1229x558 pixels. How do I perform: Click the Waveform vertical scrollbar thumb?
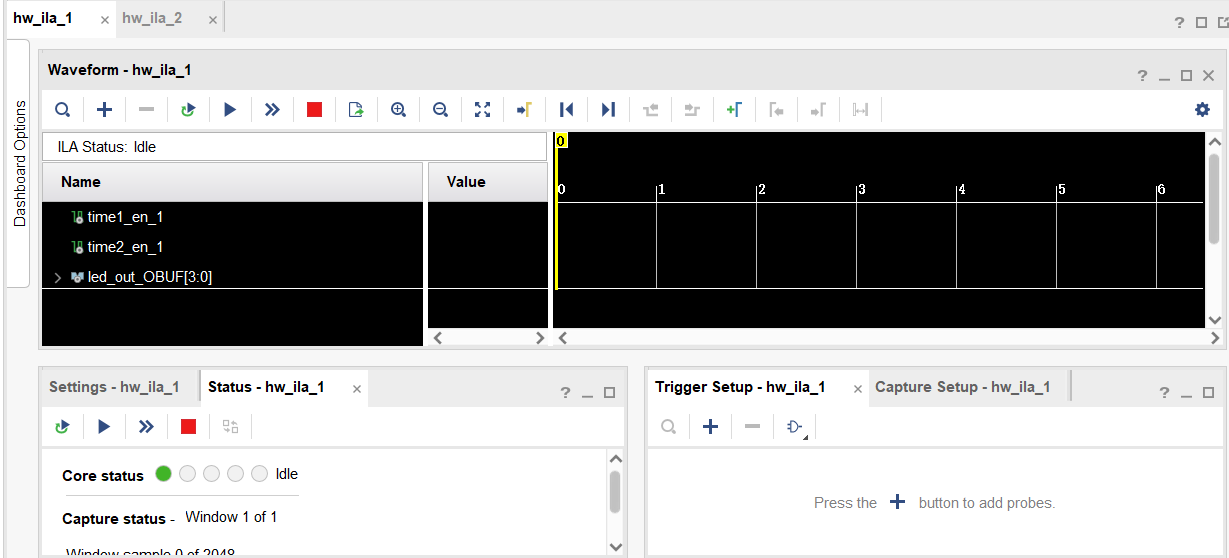point(1215,199)
